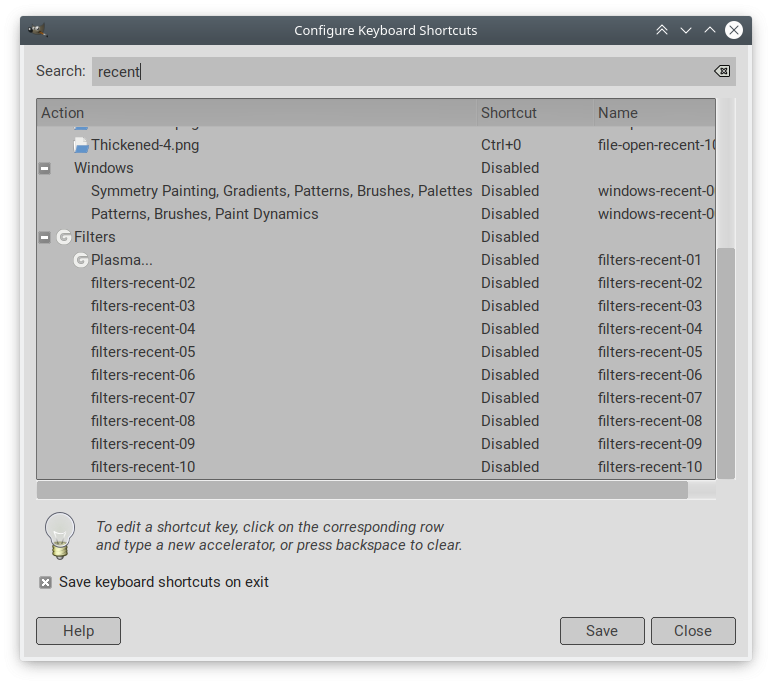Image resolution: width=772 pixels, height=685 pixels.
Task: Click the Save button
Action: click(x=602, y=631)
